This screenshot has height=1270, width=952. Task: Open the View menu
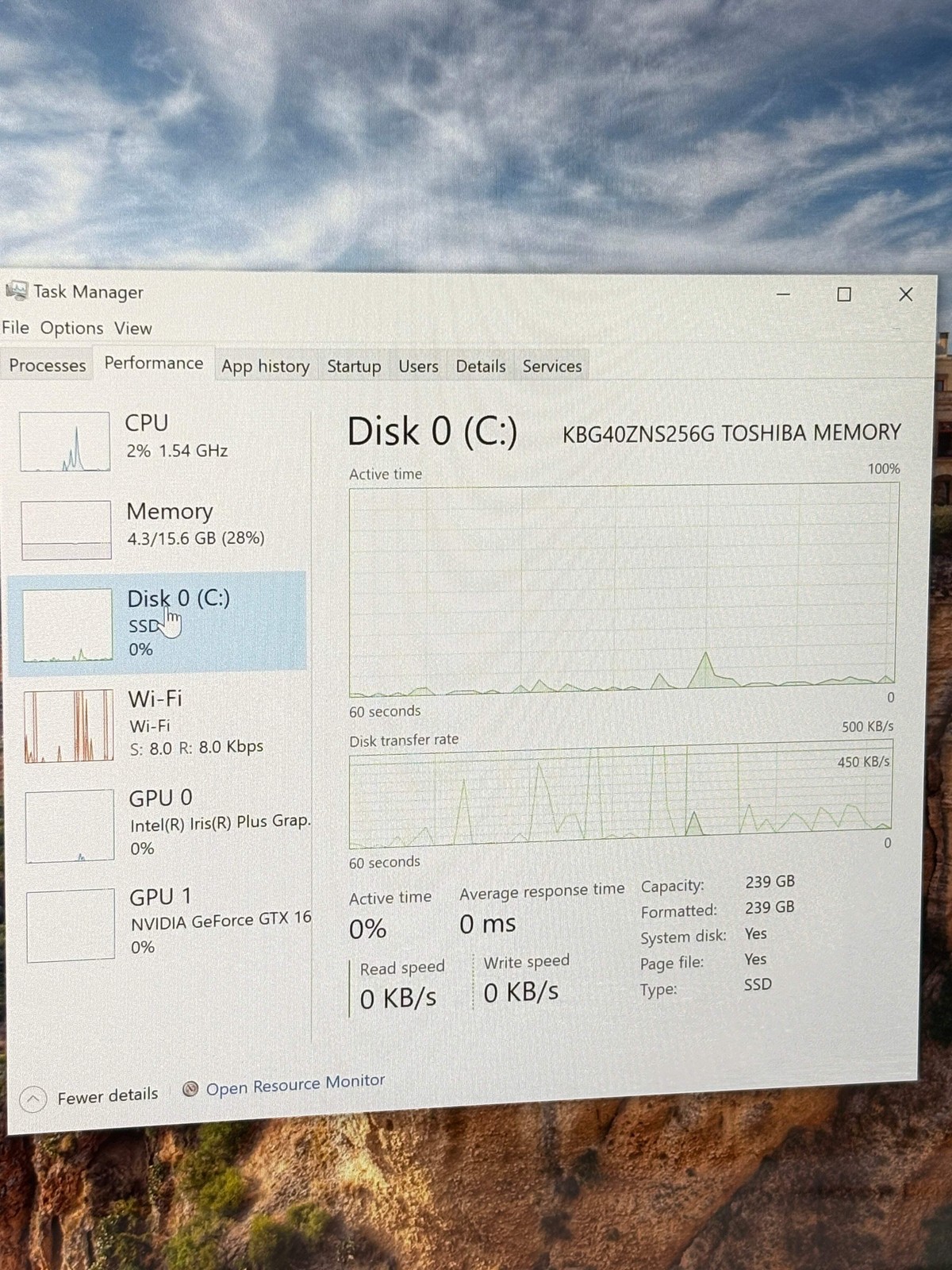(x=132, y=328)
